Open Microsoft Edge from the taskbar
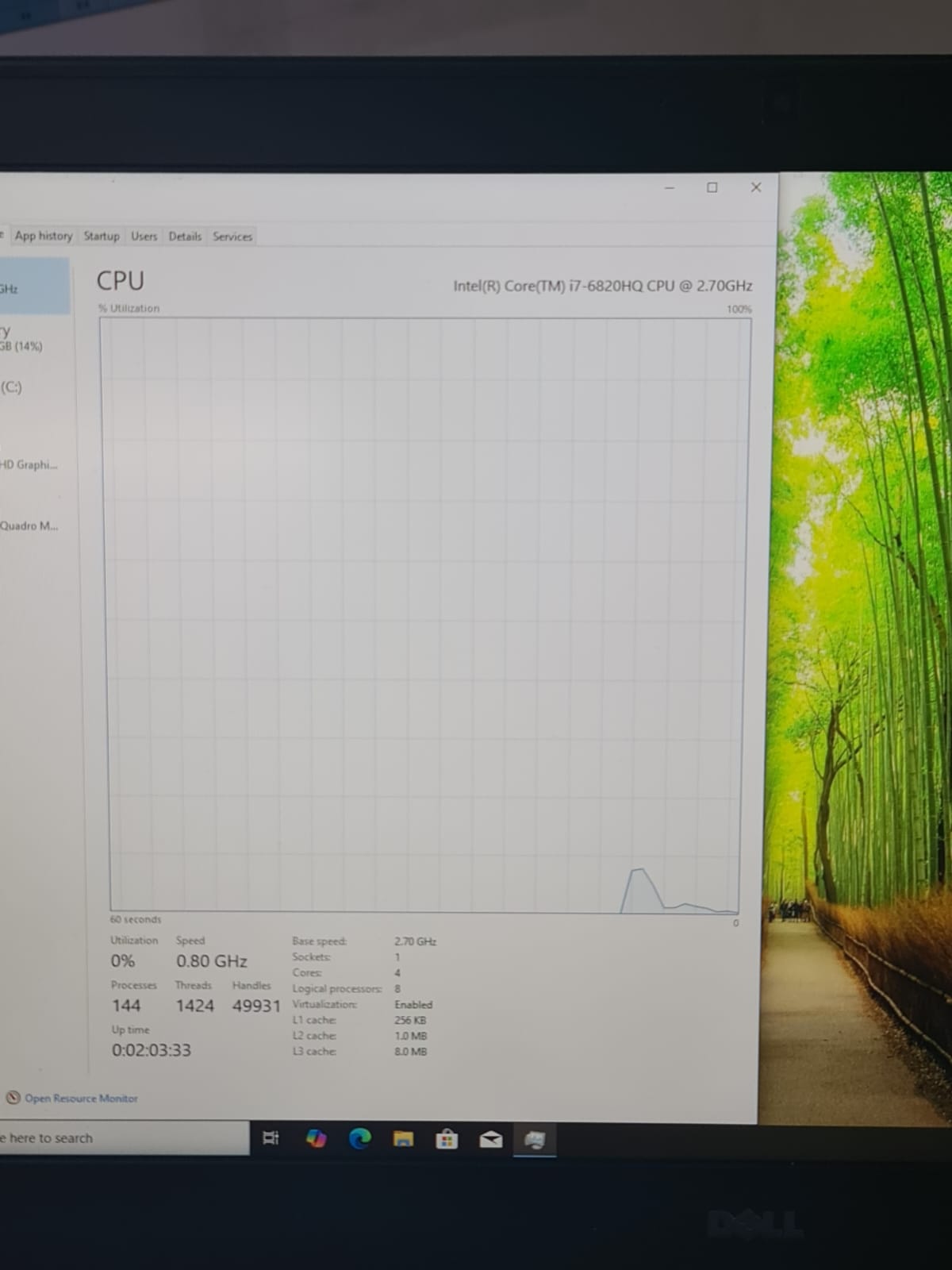 pos(360,1139)
